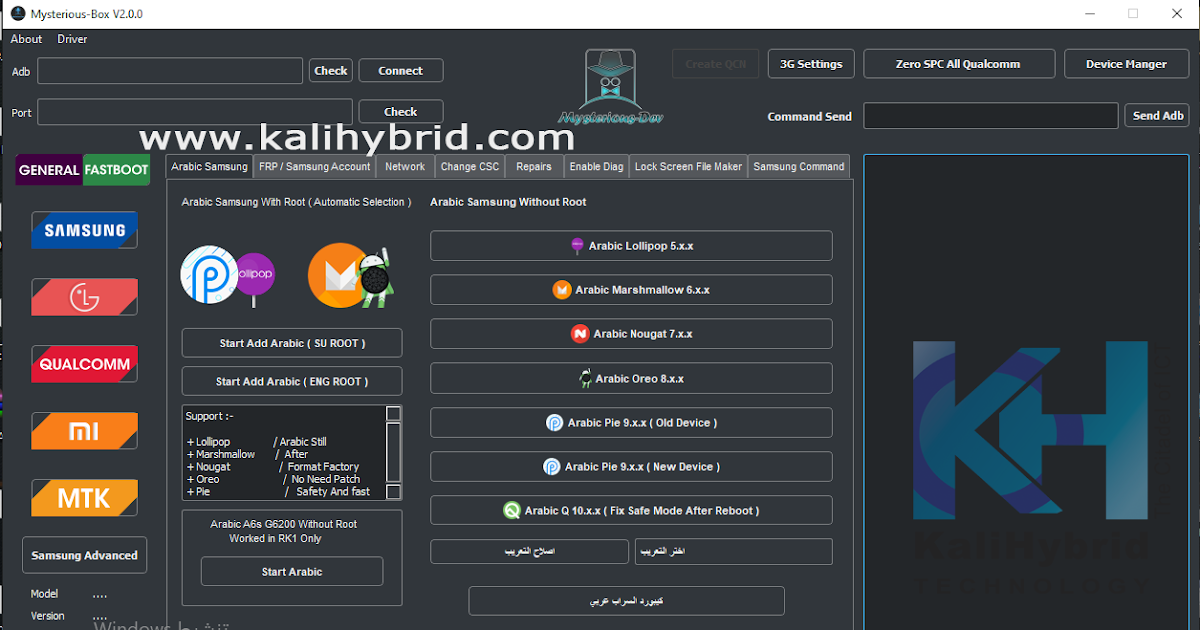Click Zero SPC All Qualcomm
The height and width of the screenshot is (630, 1200).
(958, 64)
